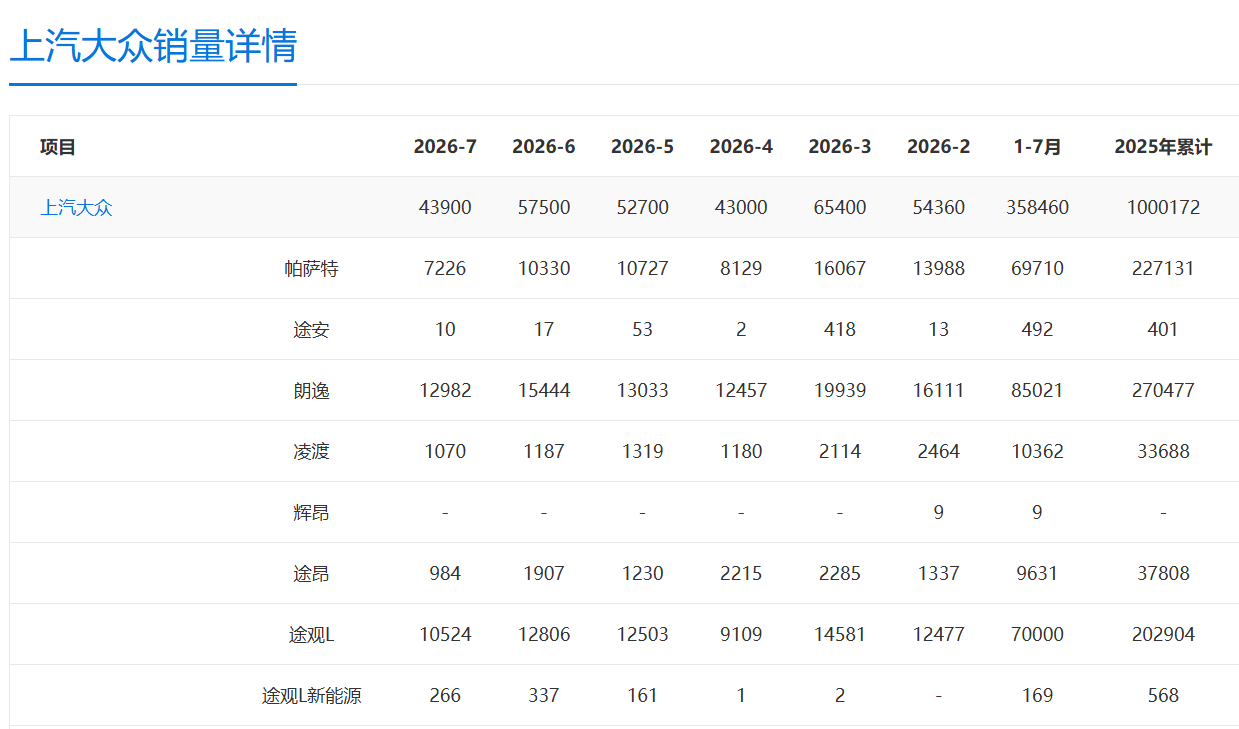
Task: Click the 54360 total for 2026-2
Action: pos(938,208)
